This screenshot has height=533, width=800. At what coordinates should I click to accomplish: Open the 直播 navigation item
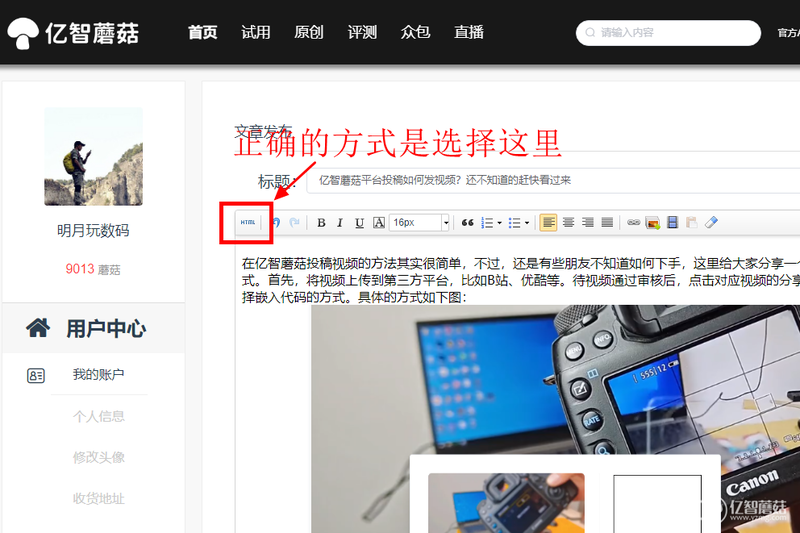coord(469,32)
